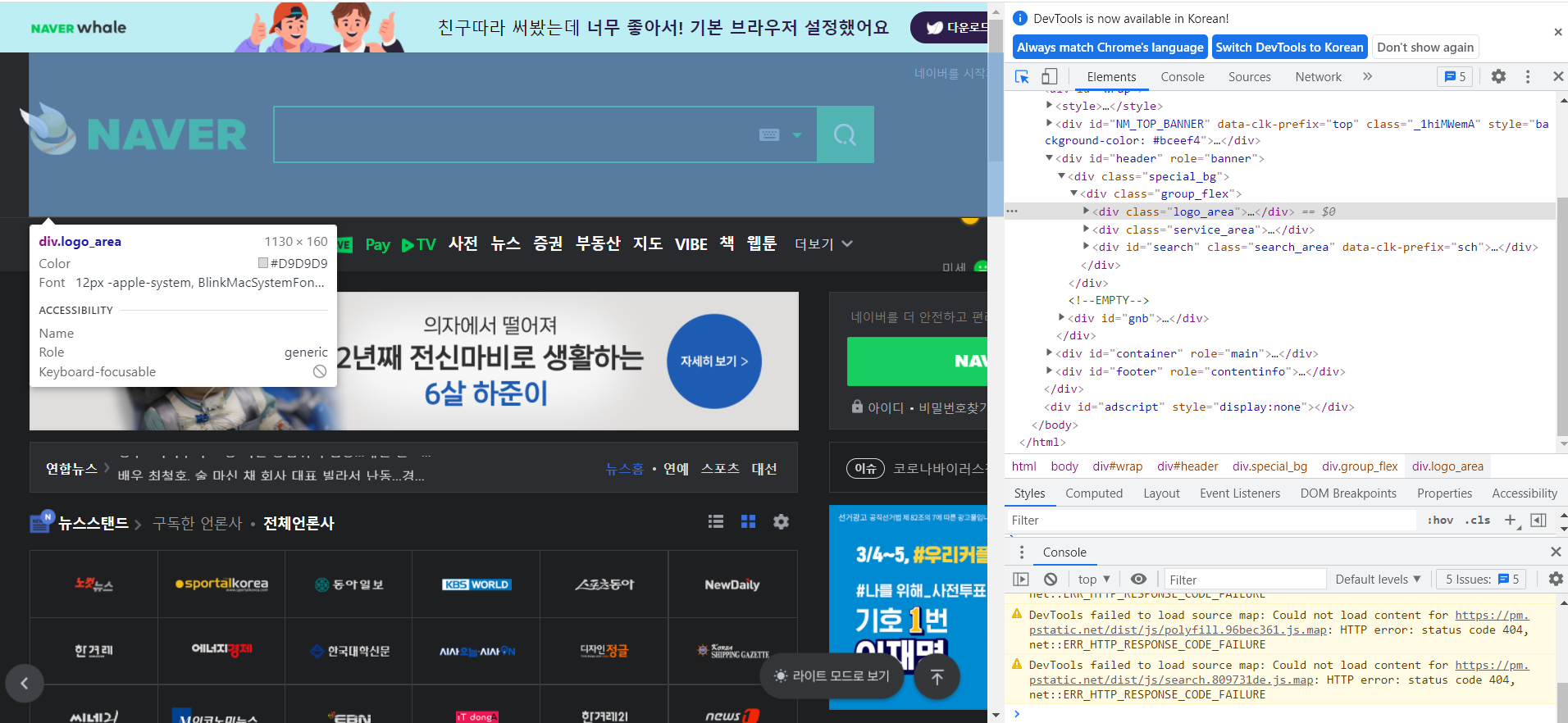The width and height of the screenshot is (1568, 723).
Task: Open the Layout tab
Action: pyautogui.click(x=1161, y=493)
